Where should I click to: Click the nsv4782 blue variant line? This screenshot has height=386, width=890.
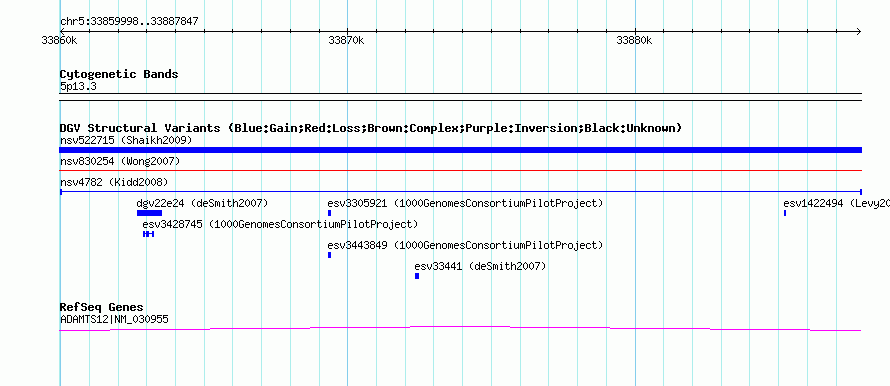[460, 192]
